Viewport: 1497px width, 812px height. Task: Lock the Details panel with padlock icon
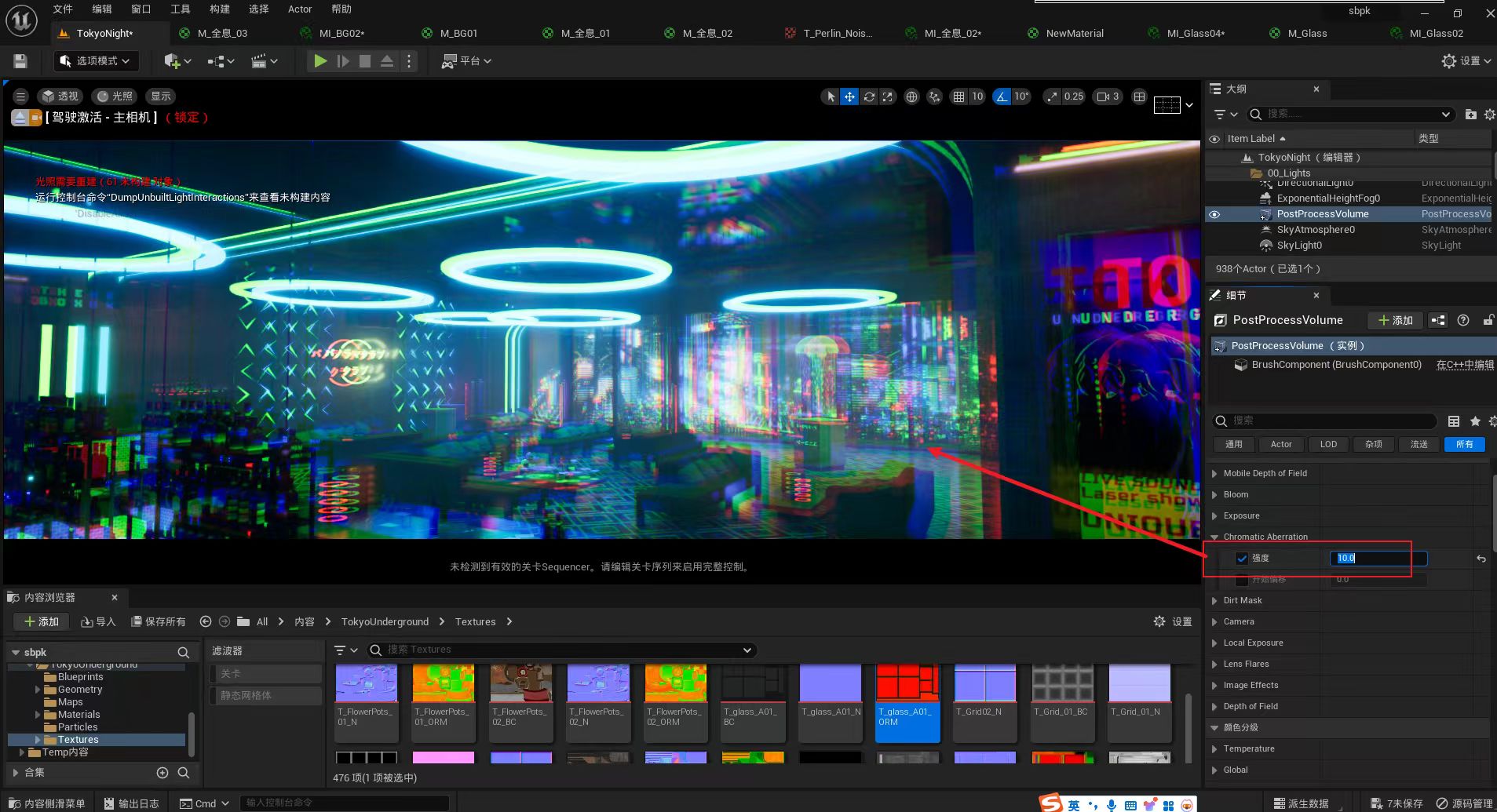(1488, 320)
